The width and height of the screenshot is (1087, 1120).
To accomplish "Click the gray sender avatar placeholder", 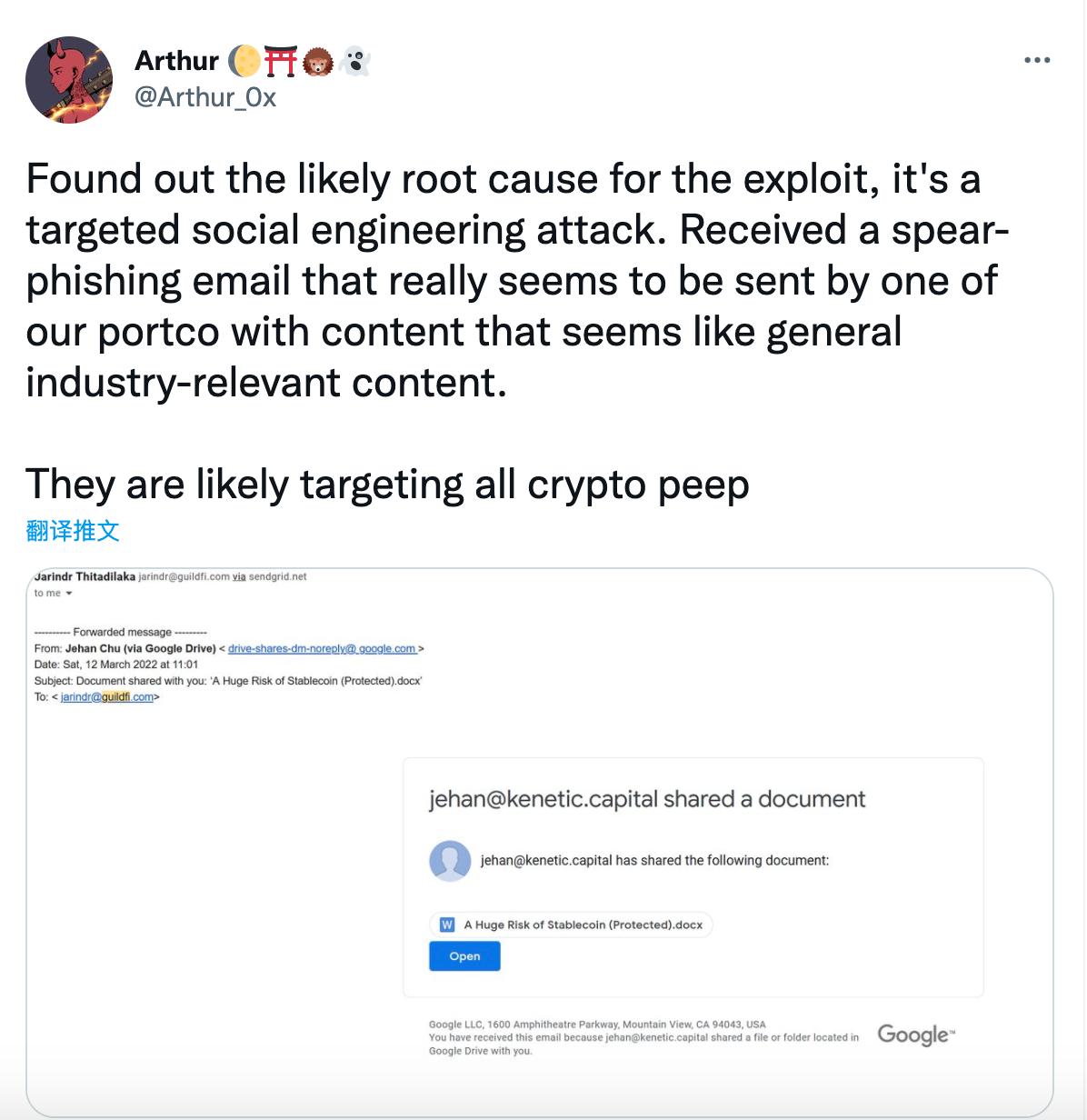I will coord(450,860).
